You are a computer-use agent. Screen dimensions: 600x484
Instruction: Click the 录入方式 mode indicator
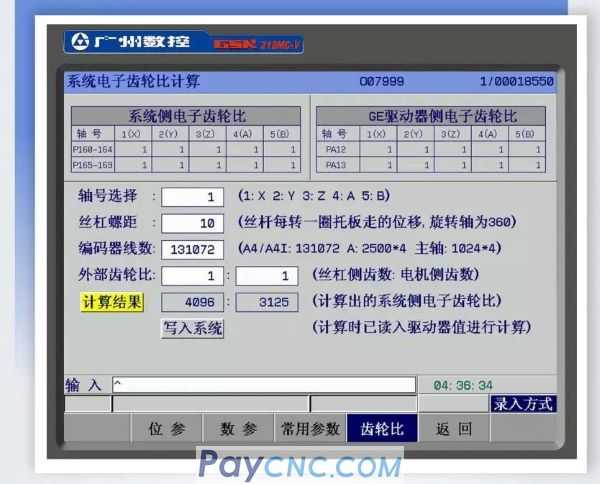522,404
